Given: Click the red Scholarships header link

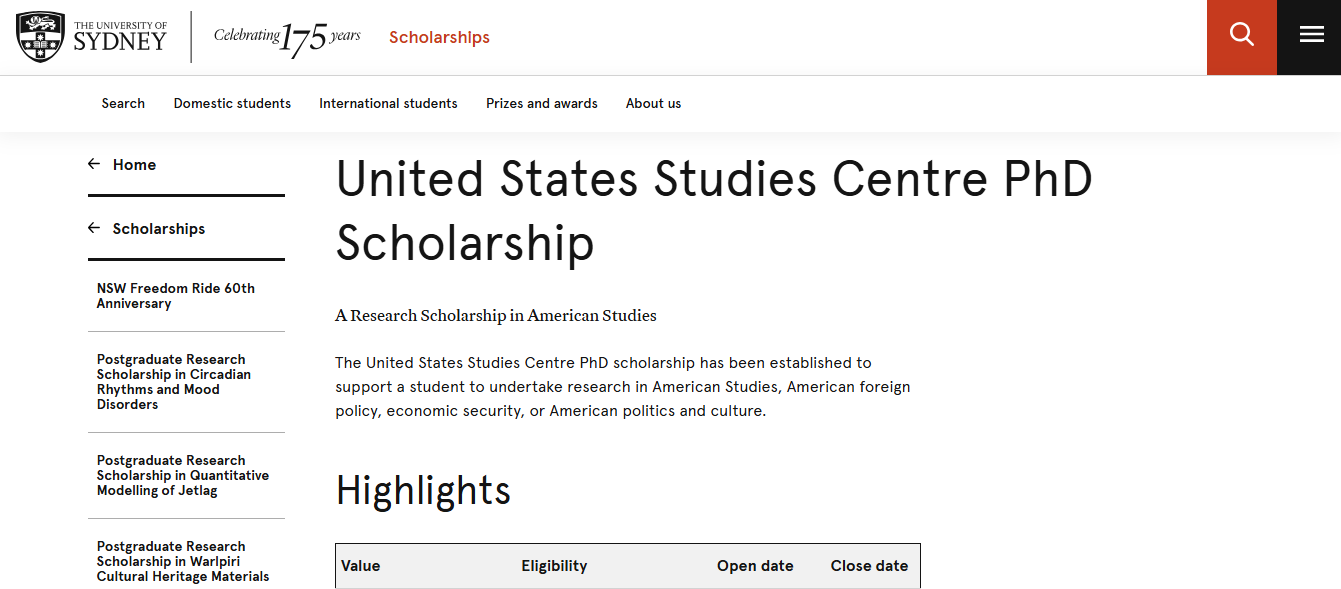Looking at the screenshot, I should 439,38.
